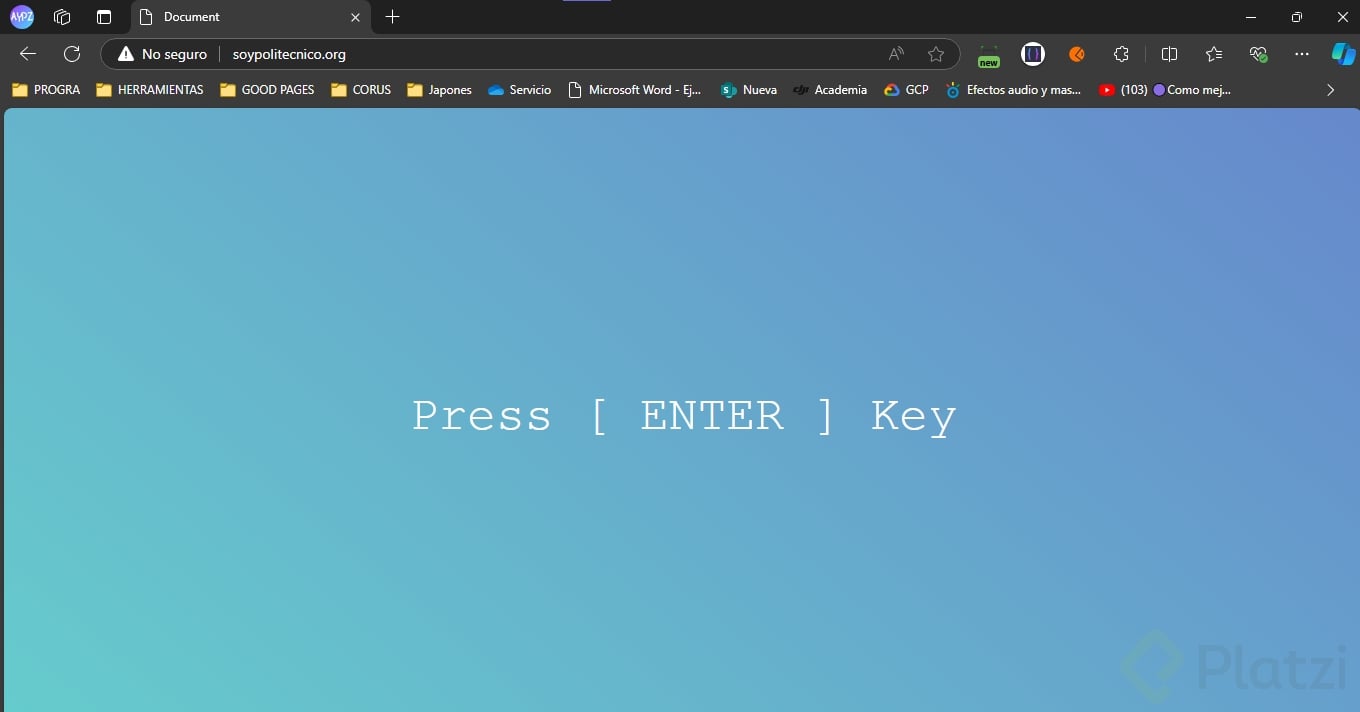Open the HERRAMIENTAS bookmarks folder
The image size is (1360, 712).
(x=150, y=90)
